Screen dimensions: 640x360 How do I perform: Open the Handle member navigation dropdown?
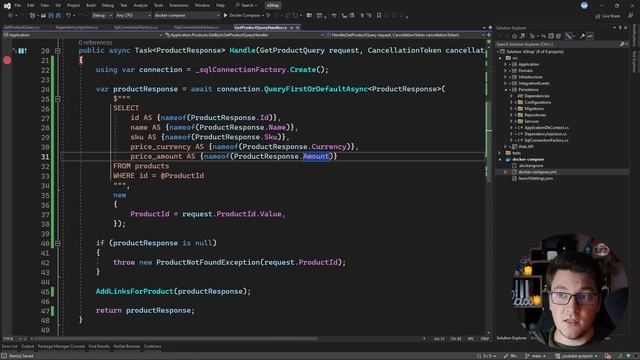tap(404, 35)
